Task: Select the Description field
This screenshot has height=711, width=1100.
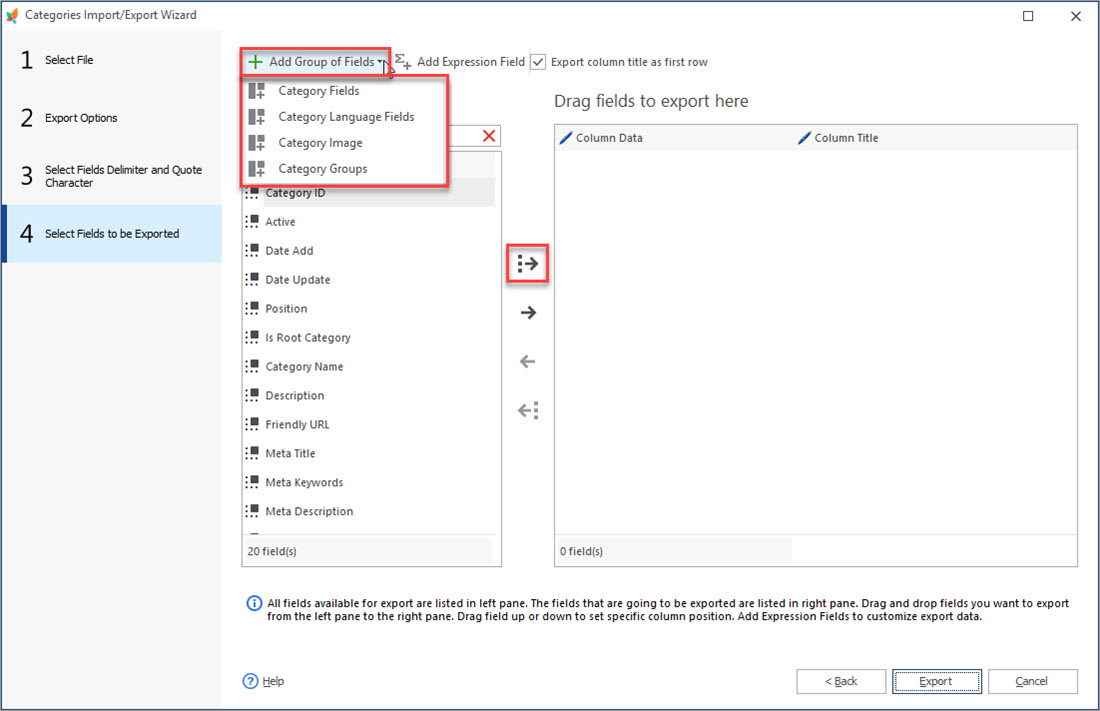Action: [369, 395]
